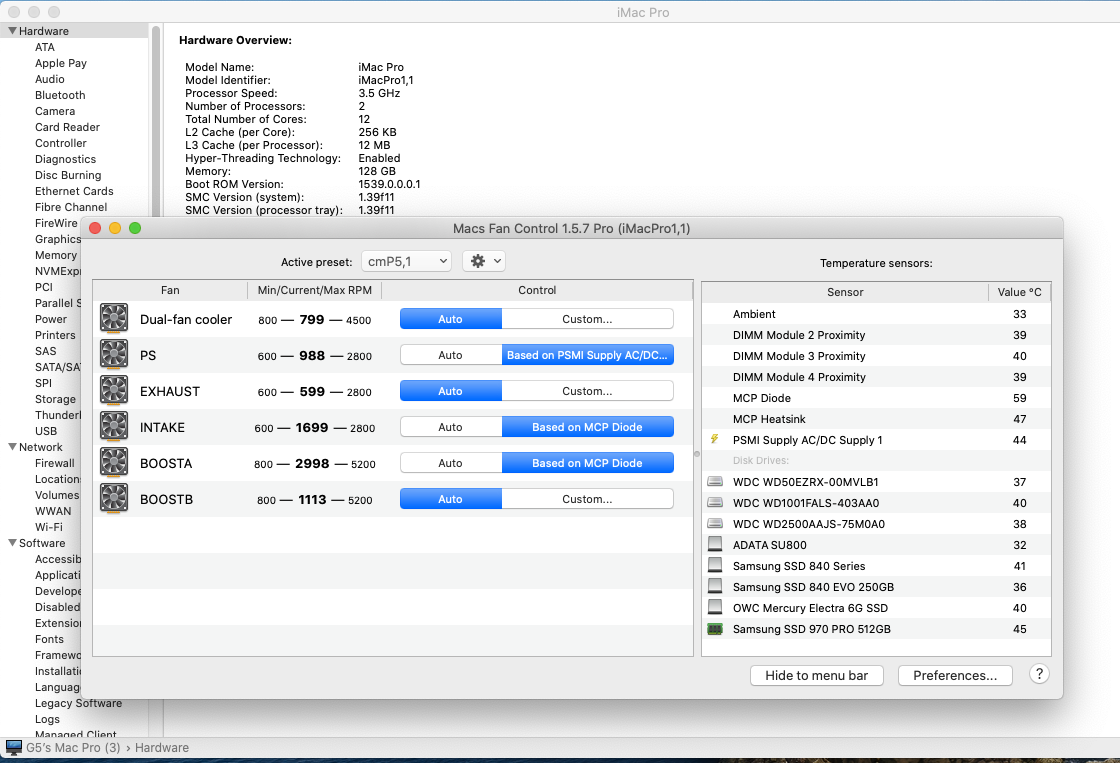Click the PSMI Supply lightning bolt icon
Viewport: 1120px width, 763px height.
pos(714,439)
